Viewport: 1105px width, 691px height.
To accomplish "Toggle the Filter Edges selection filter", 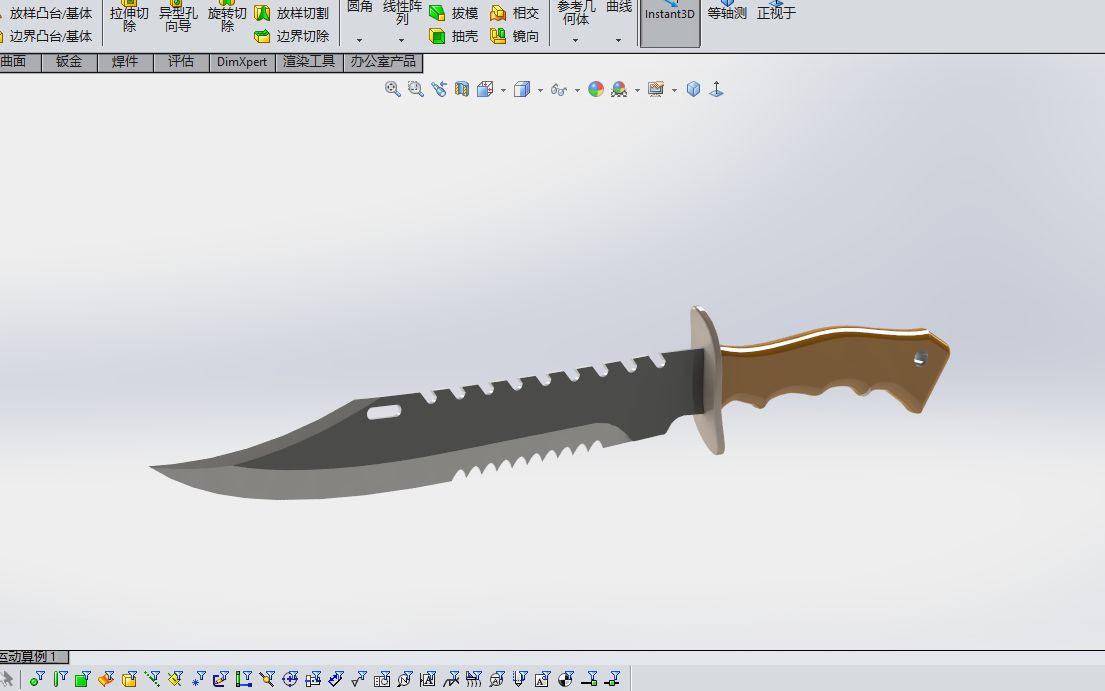I will click(60, 679).
